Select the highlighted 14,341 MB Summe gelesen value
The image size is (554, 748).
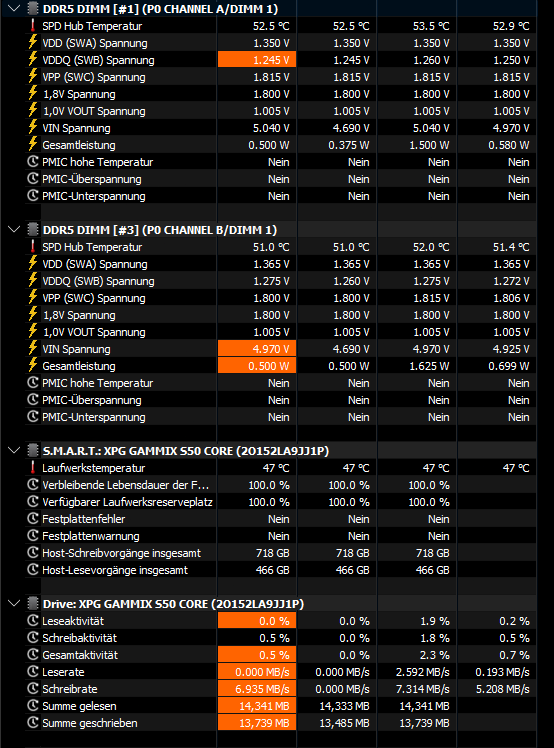(257, 706)
